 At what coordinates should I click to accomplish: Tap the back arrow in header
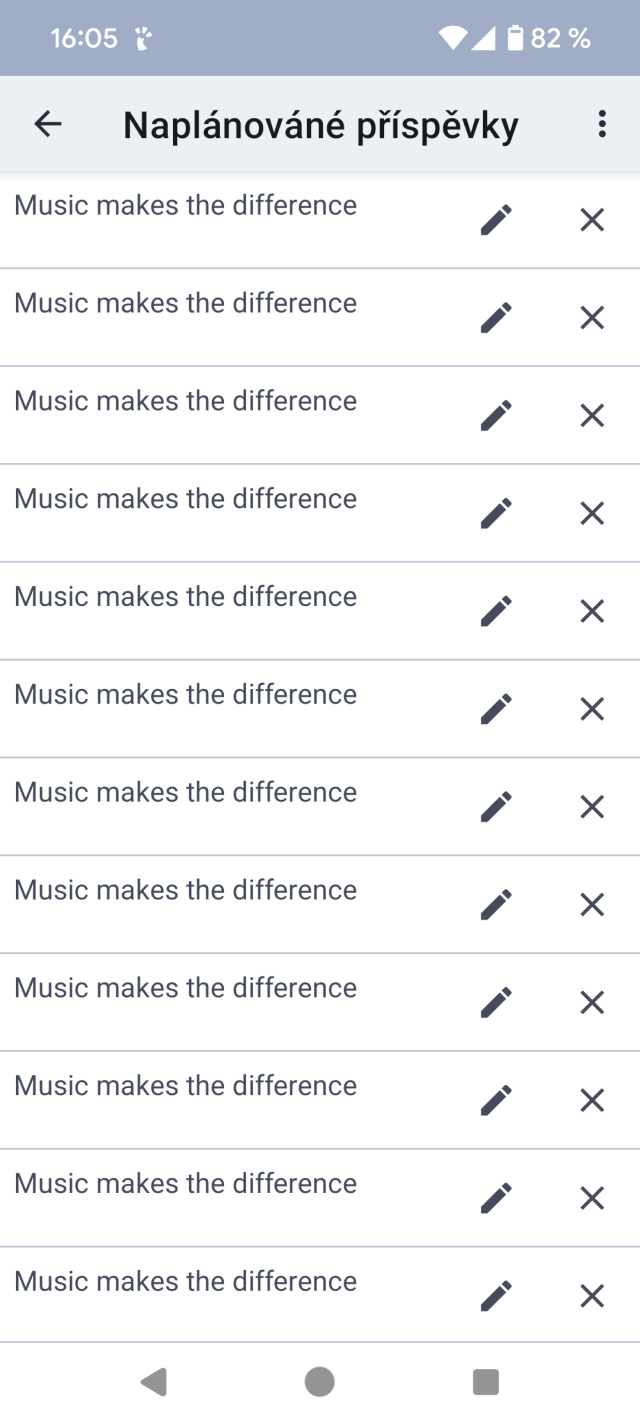pos(48,124)
